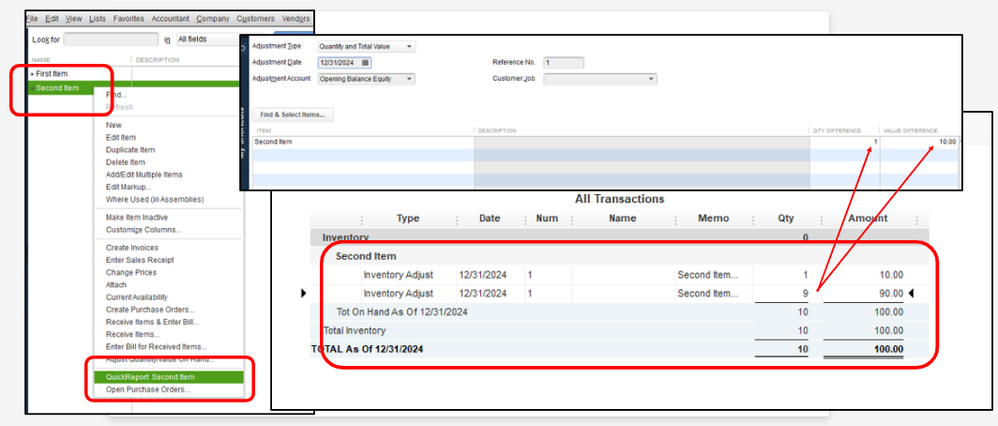Open the Accountant menu
Viewport: 998px width, 426px height.
click(x=171, y=19)
